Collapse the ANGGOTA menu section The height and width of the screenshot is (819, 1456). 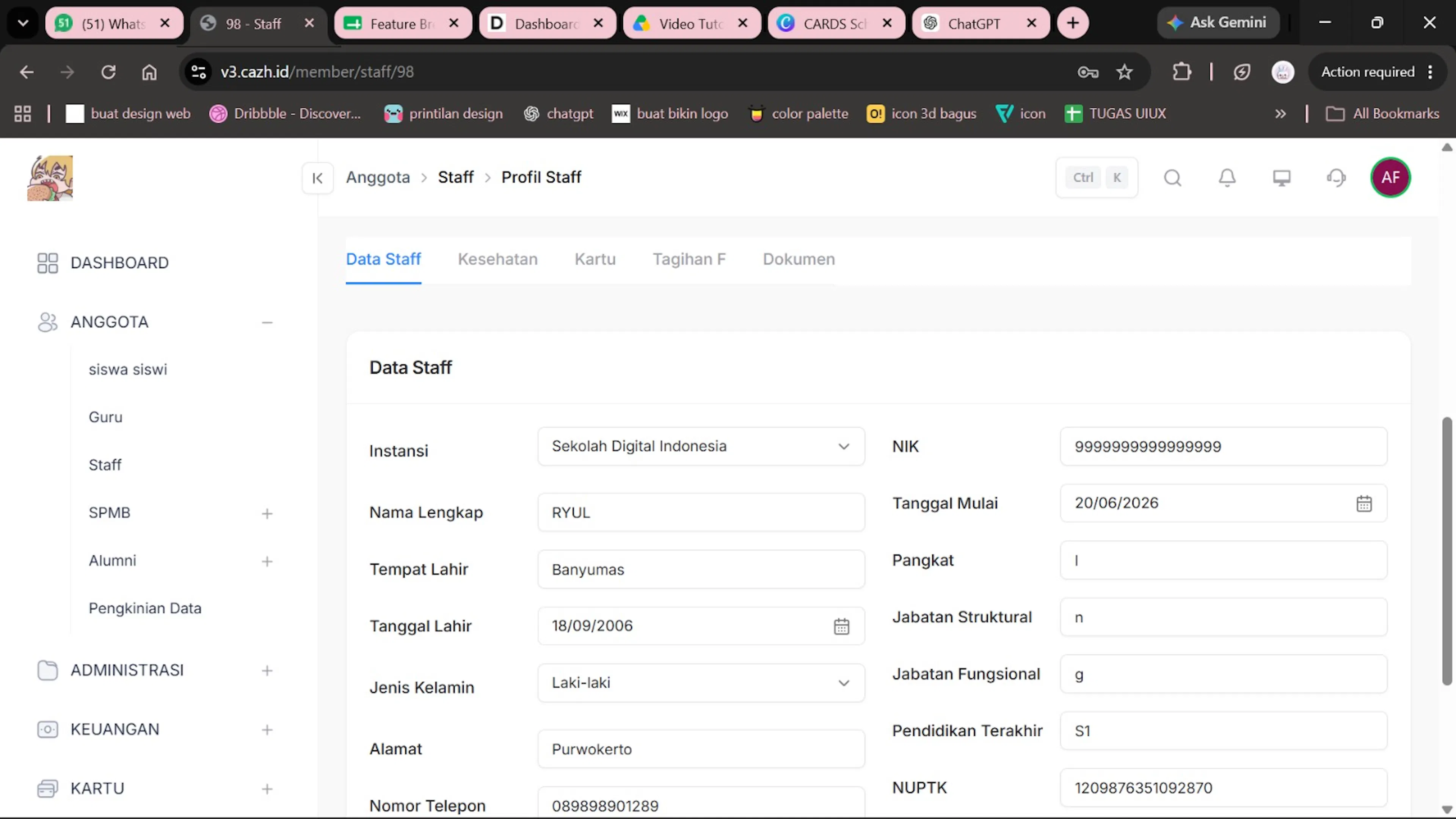coord(267,323)
